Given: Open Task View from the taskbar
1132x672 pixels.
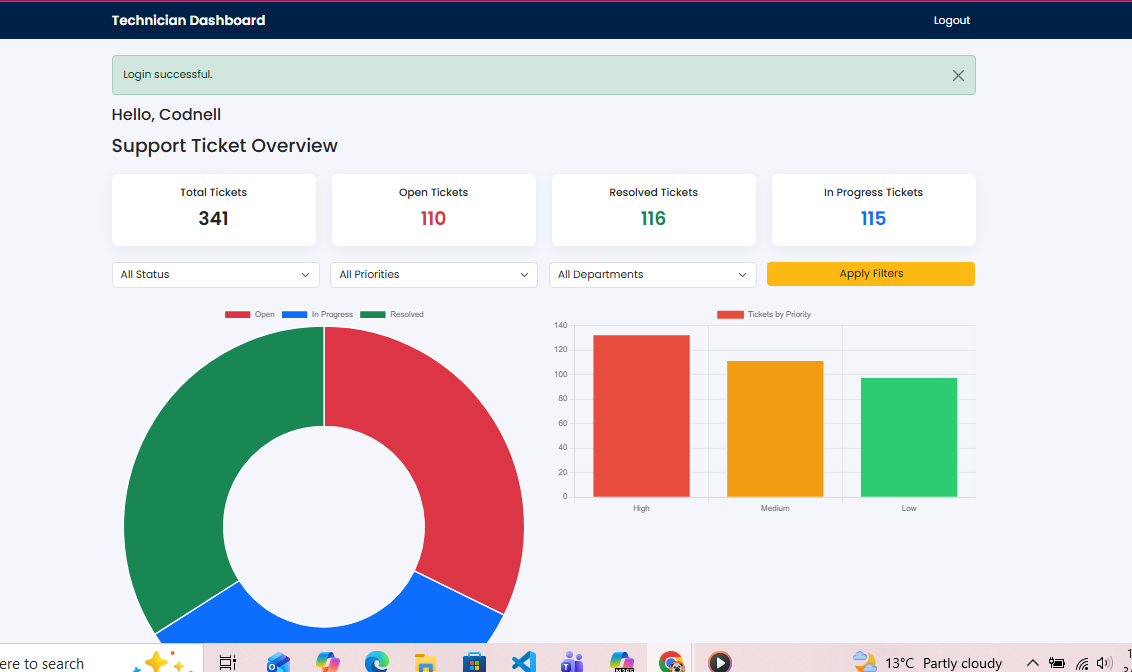Looking at the screenshot, I should [x=227, y=662].
